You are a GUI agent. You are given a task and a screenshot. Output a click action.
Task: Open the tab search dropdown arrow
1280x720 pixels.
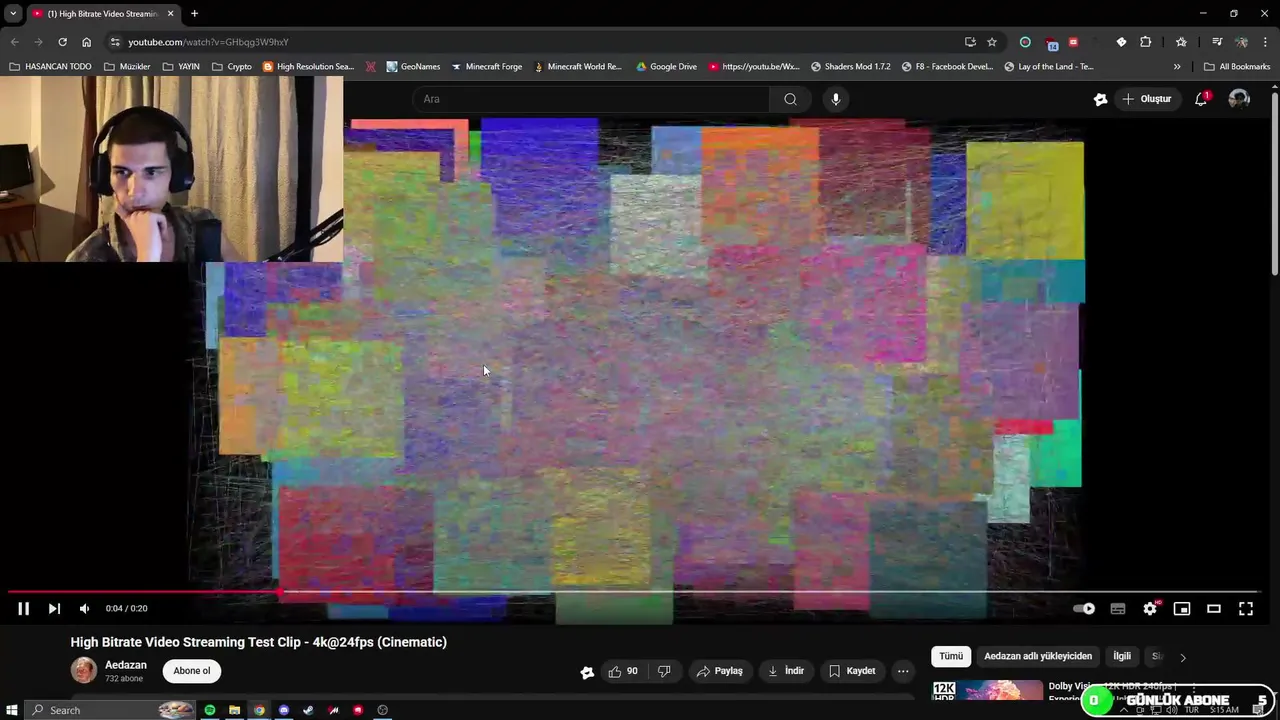pyautogui.click(x=13, y=14)
